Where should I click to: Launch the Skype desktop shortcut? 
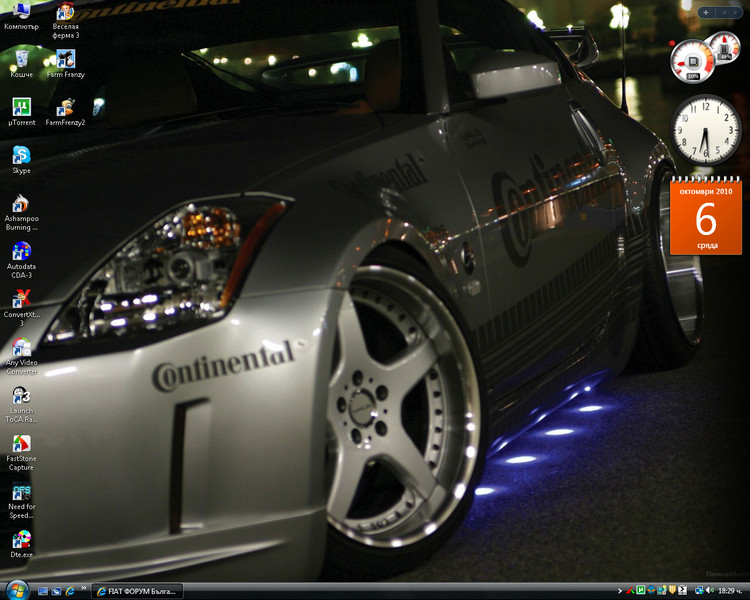coord(21,156)
